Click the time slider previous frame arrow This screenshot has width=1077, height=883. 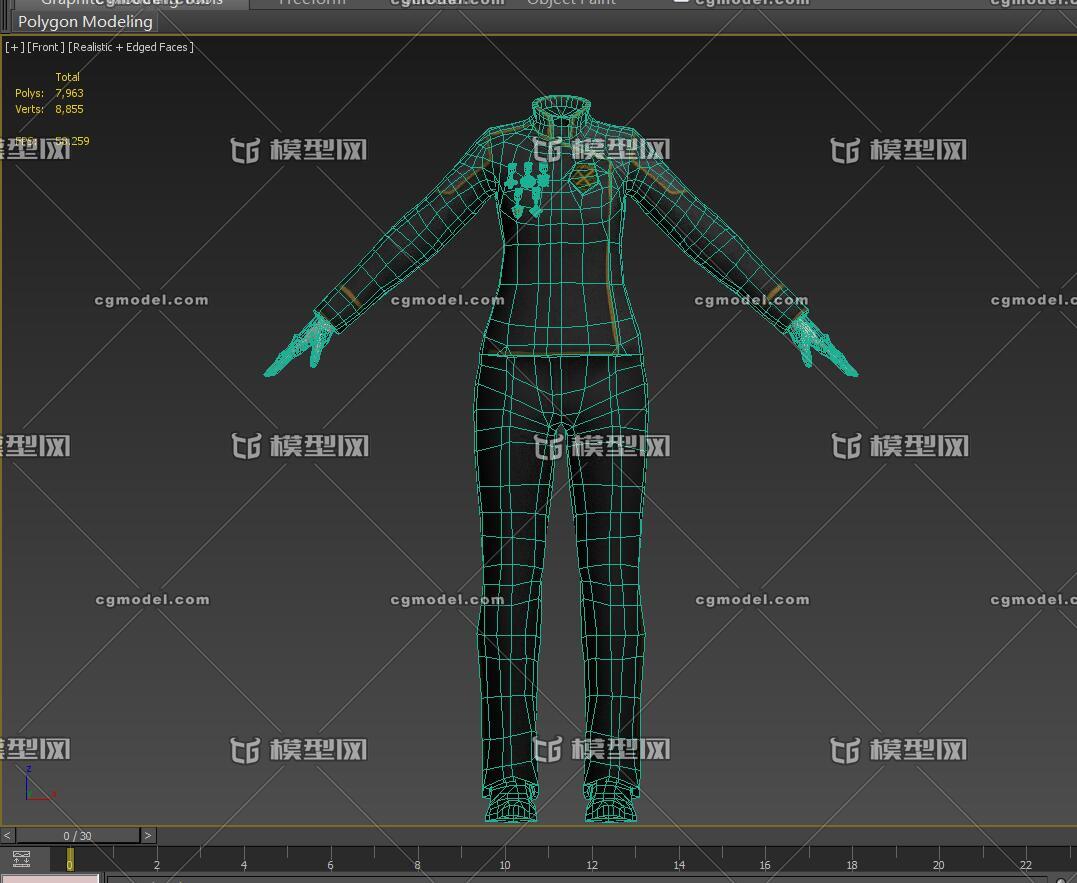[7, 835]
